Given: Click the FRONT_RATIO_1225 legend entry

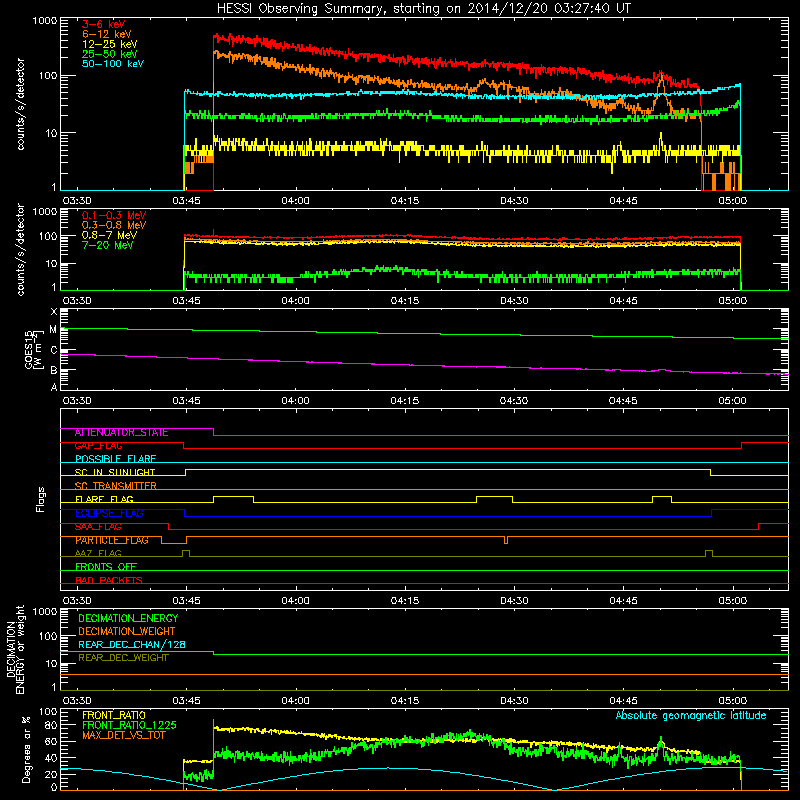Looking at the screenshot, I should point(130,725).
